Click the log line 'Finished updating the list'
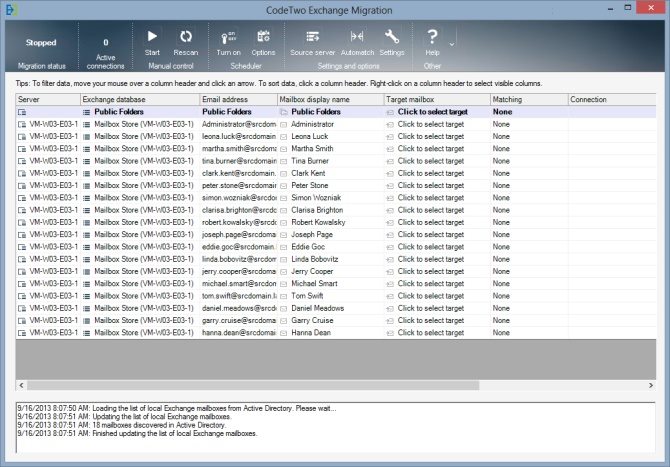670x467 pixels. click(137, 434)
